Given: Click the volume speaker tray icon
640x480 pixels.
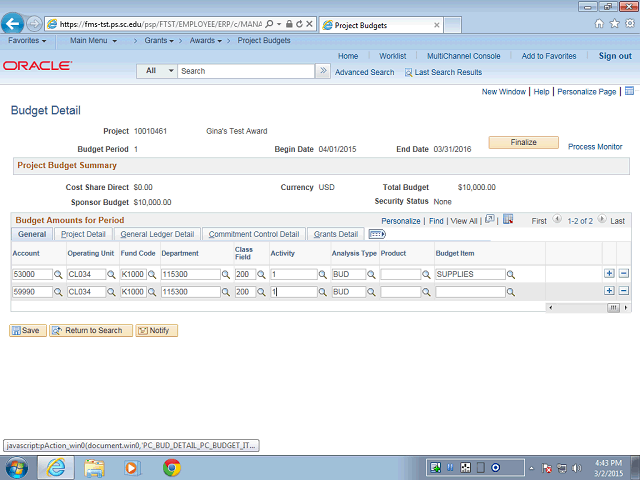Looking at the screenshot, I should [576, 468].
